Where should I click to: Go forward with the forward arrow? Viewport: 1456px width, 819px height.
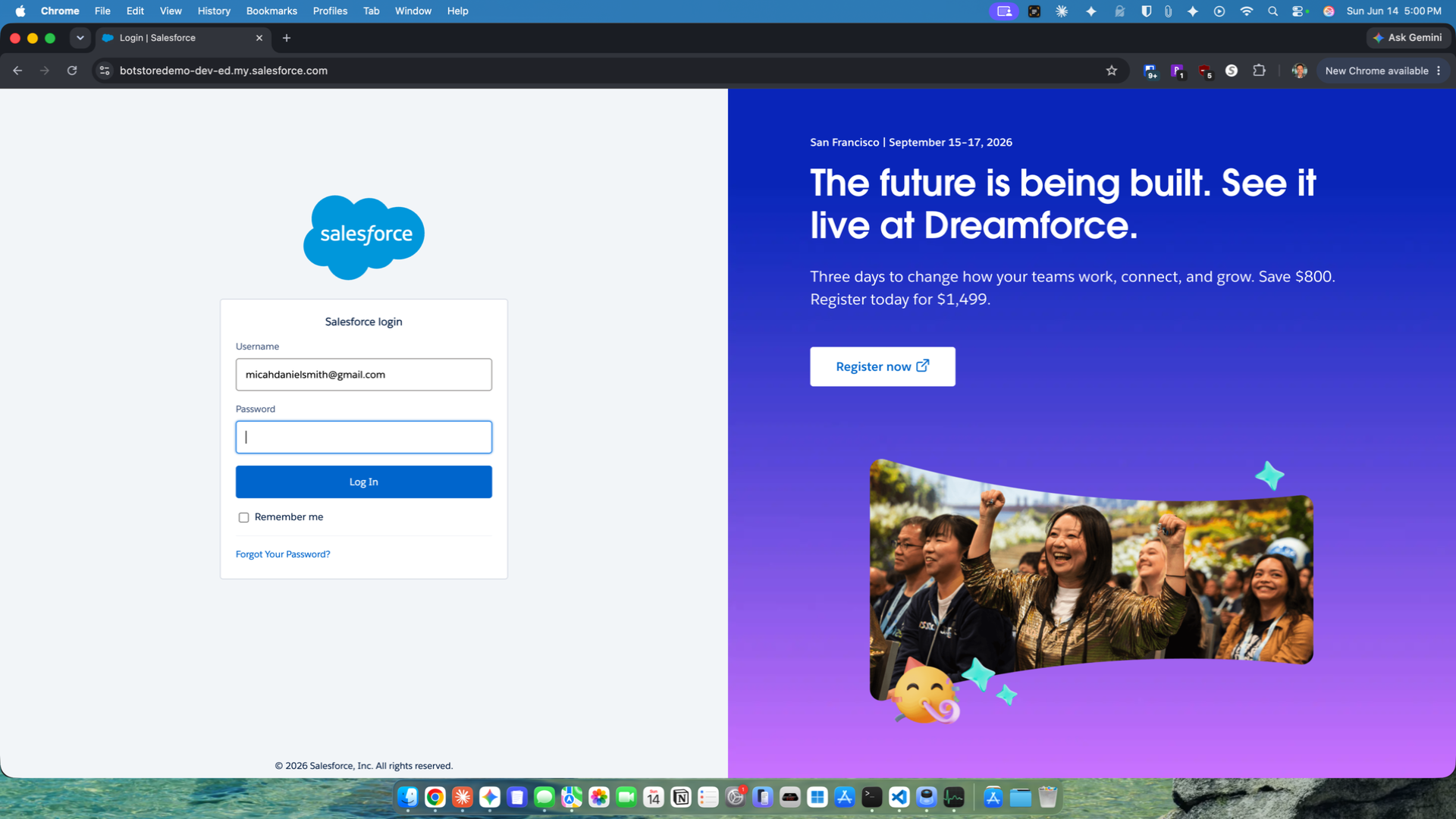(x=45, y=71)
